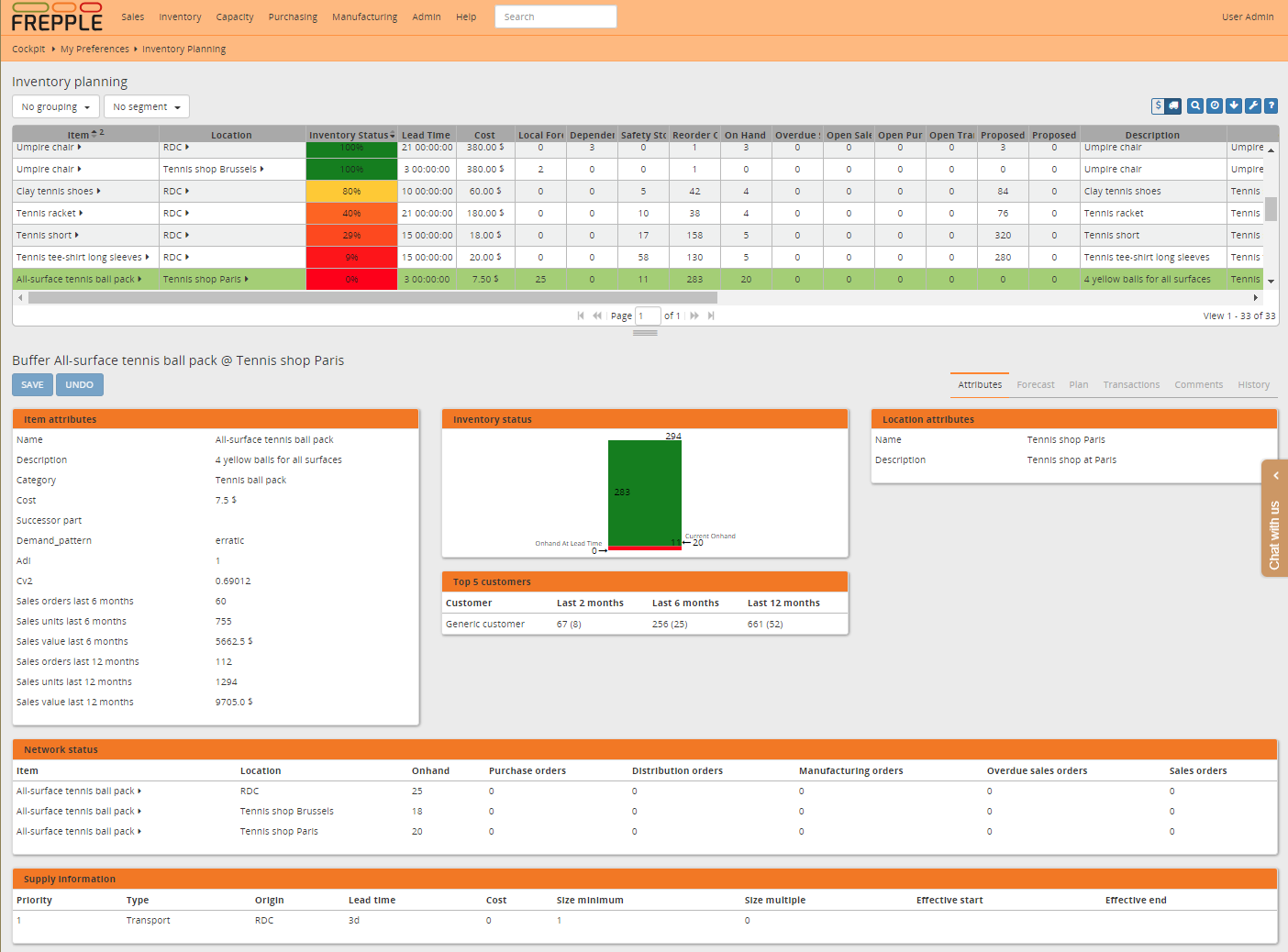The width and height of the screenshot is (1288, 952).
Task: Toggle cost display with the dollar icon
Action: tap(1158, 105)
